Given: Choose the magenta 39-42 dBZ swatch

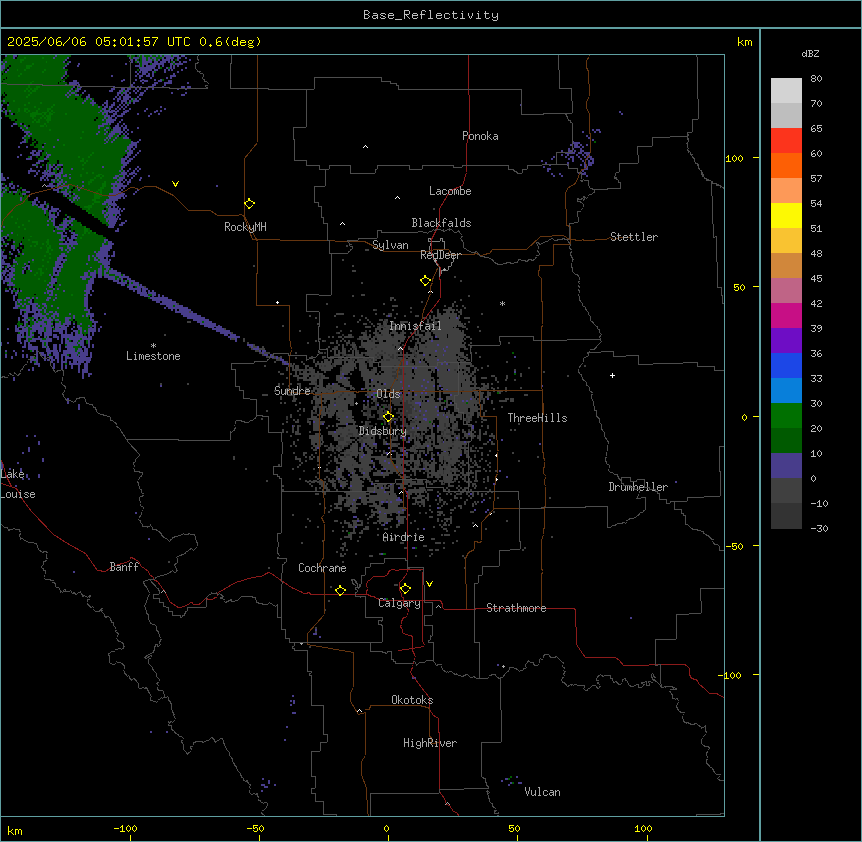Looking at the screenshot, I should (x=786, y=315).
